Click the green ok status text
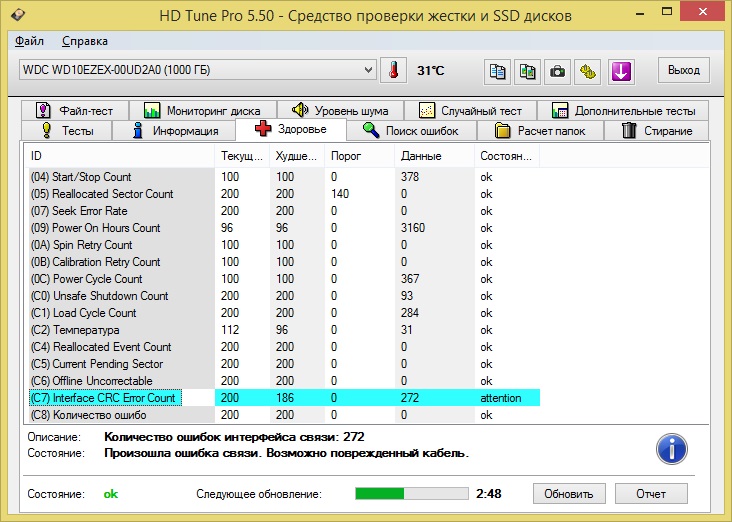732x522 pixels. (111, 494)
